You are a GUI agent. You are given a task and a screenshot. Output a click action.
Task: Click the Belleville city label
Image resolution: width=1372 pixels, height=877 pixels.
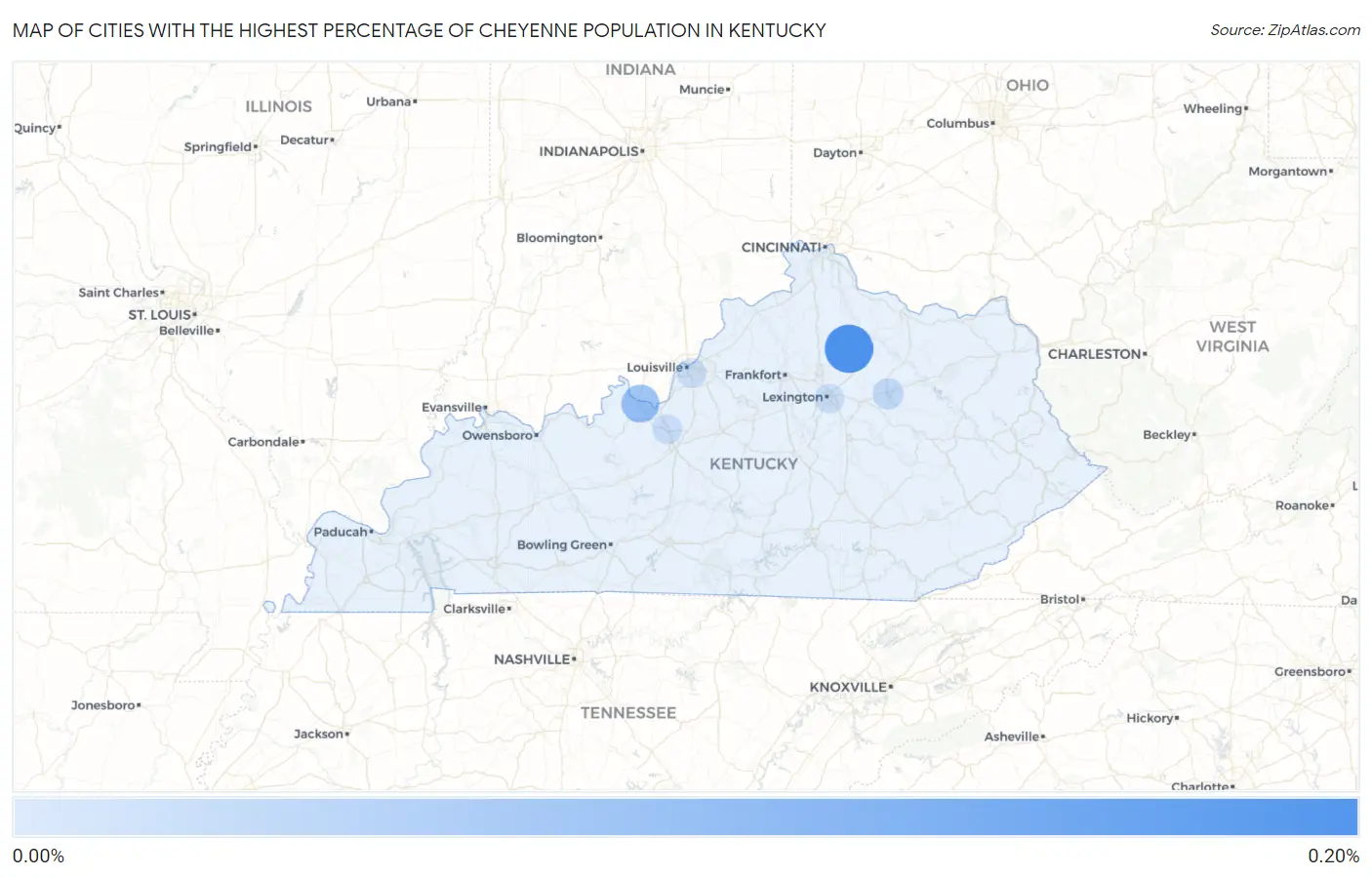tap(187, 331)
